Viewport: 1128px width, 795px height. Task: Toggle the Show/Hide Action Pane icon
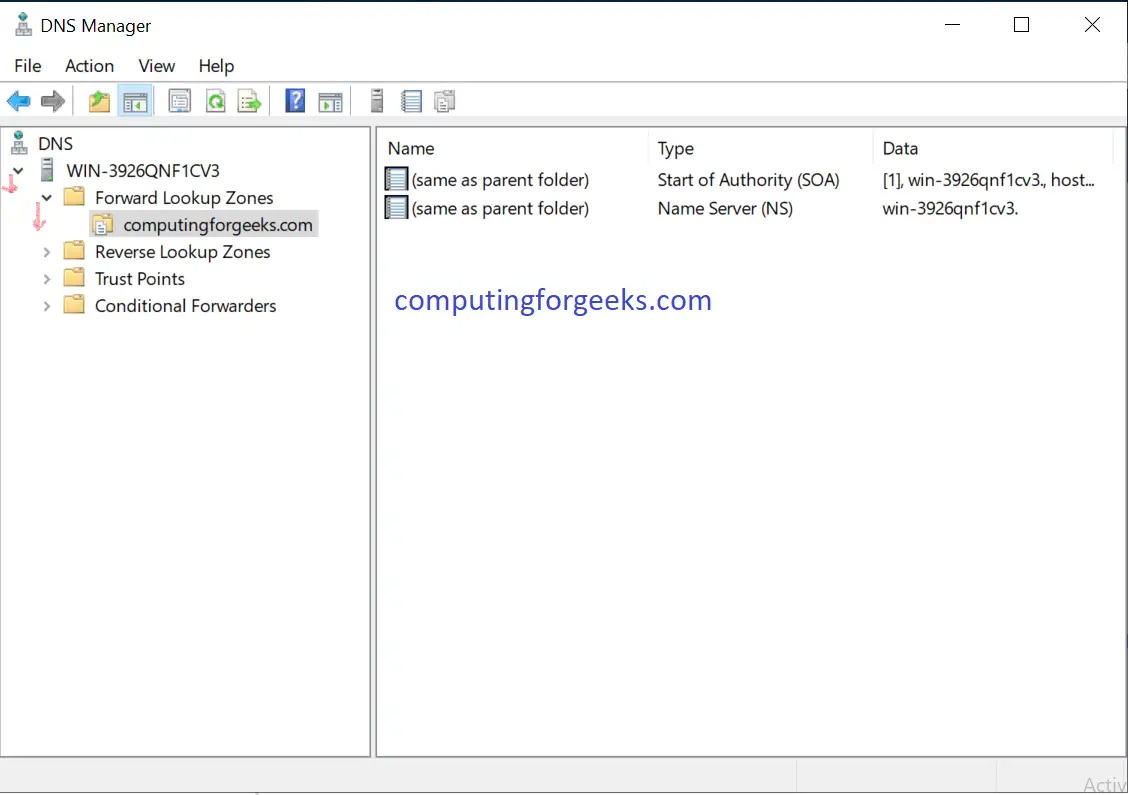(x=330, y=100)
